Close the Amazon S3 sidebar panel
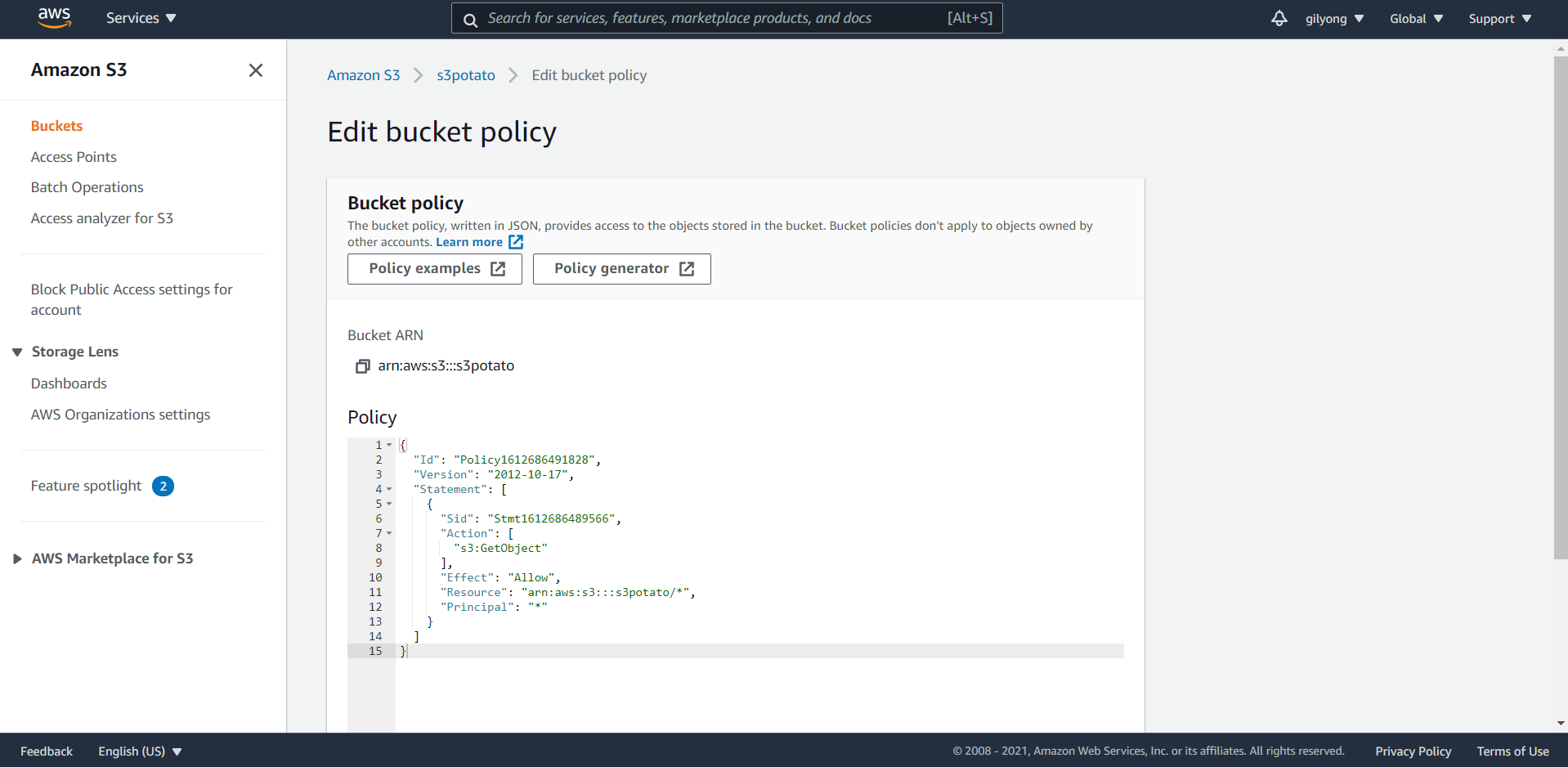The image size is (1568, 767). 256,70
